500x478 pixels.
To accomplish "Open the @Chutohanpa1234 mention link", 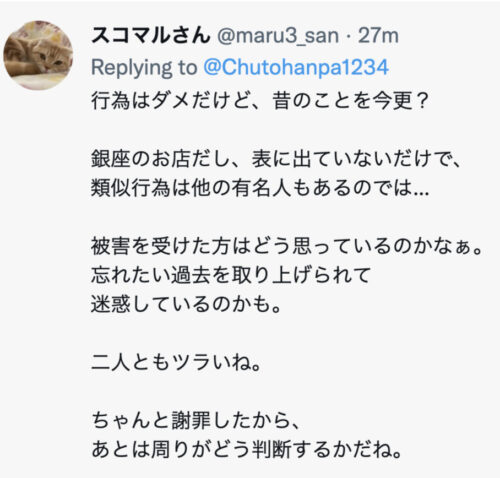I will coord(296,67).
